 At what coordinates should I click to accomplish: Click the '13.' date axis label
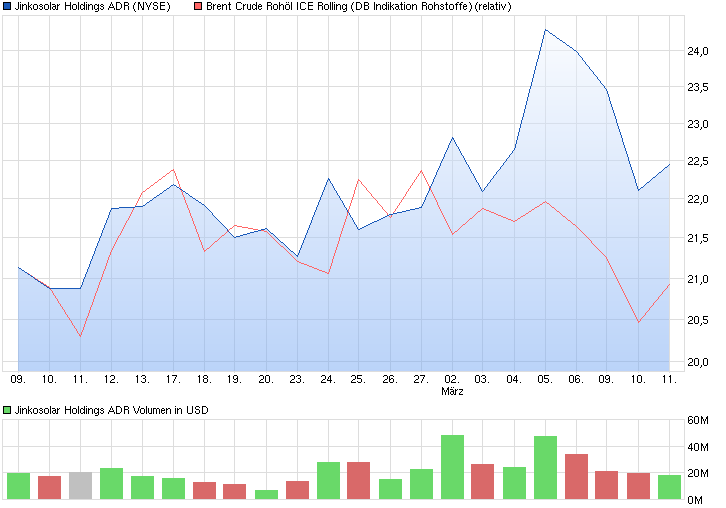coord(142,379)
